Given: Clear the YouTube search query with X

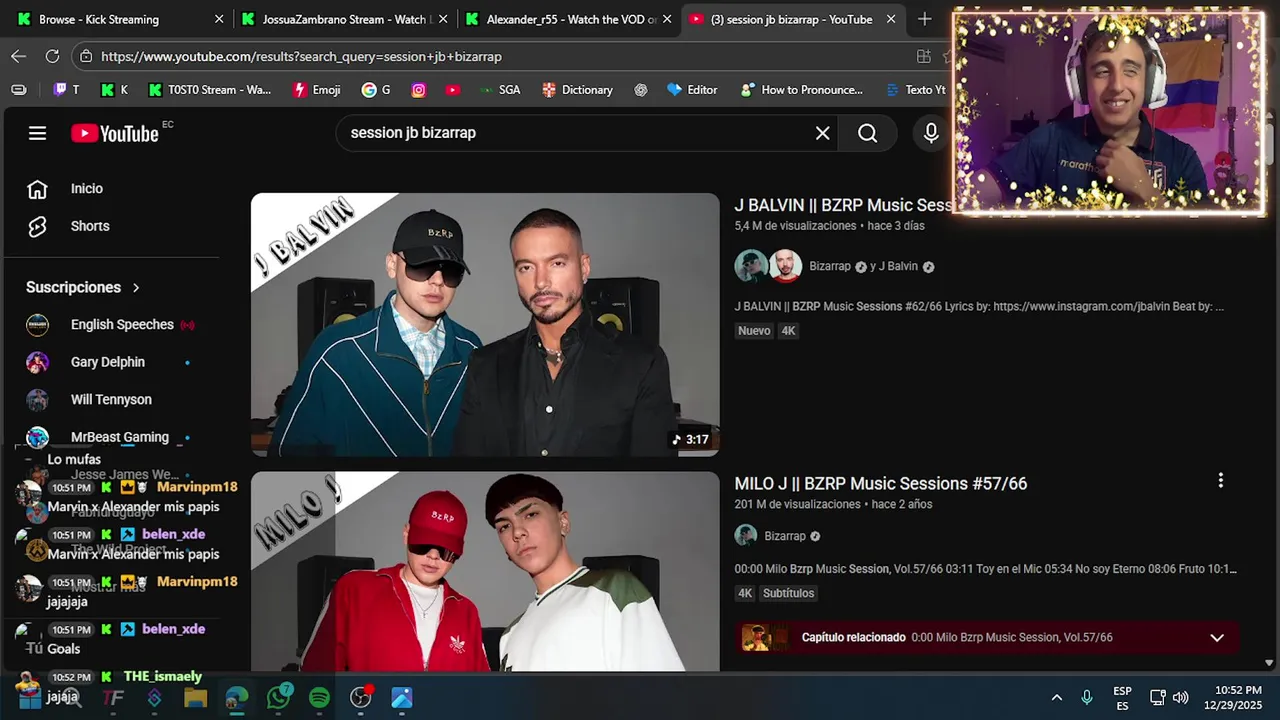Looking at the screenshot, I should coord(822,133).
